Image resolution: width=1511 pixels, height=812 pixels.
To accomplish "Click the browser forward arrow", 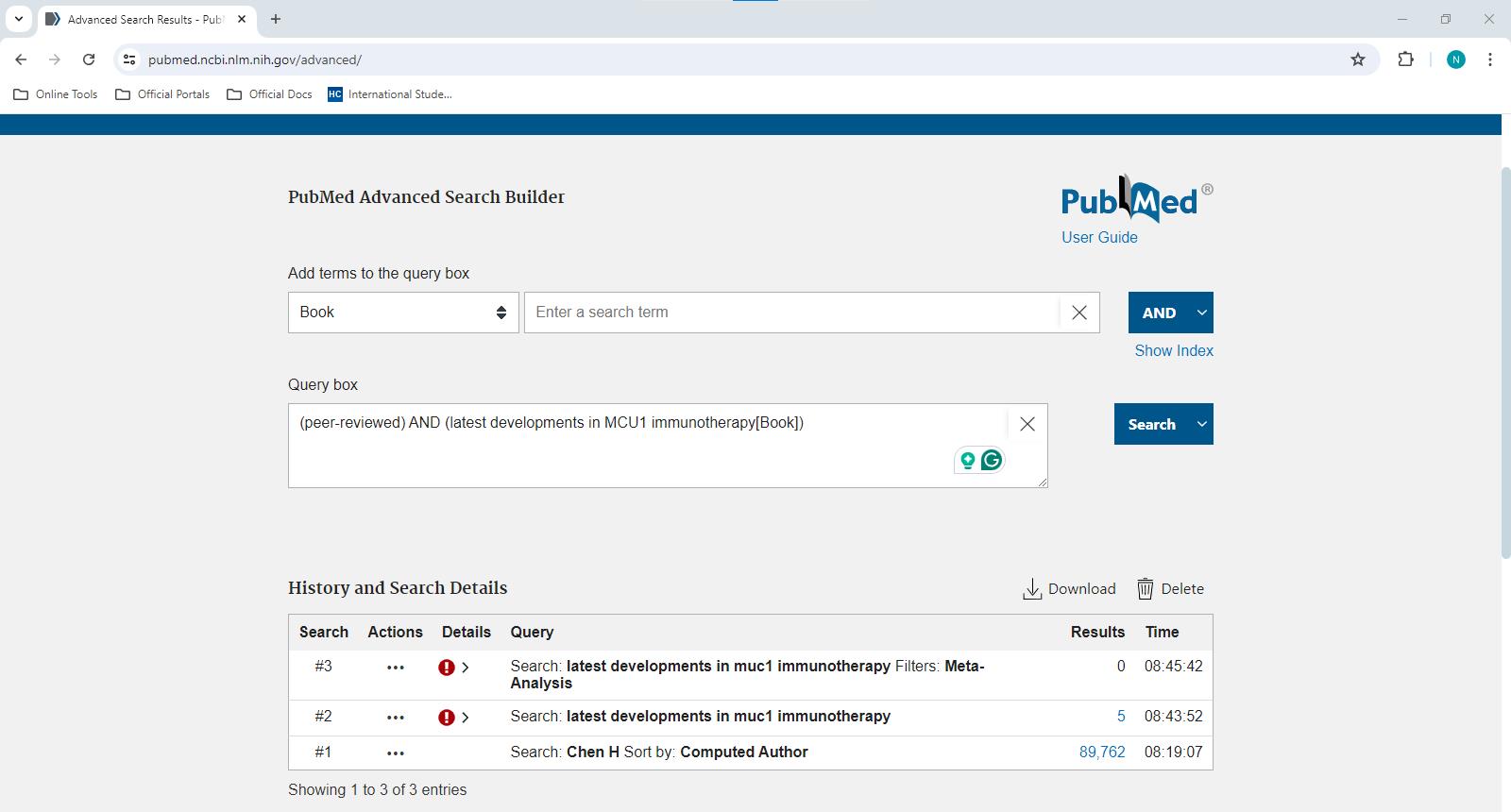I will tap(55, 59).
